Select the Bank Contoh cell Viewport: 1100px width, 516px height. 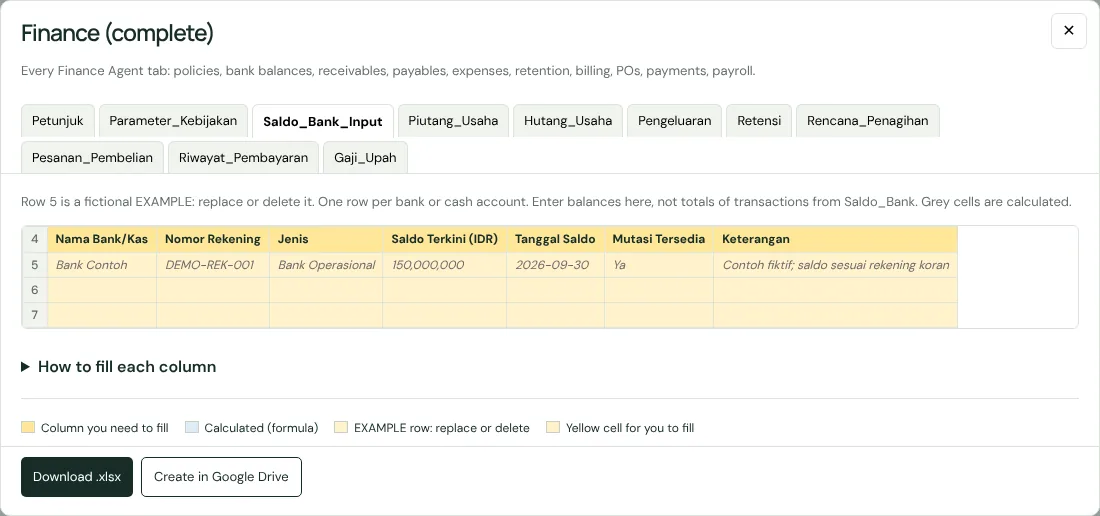tap(102, 265)
